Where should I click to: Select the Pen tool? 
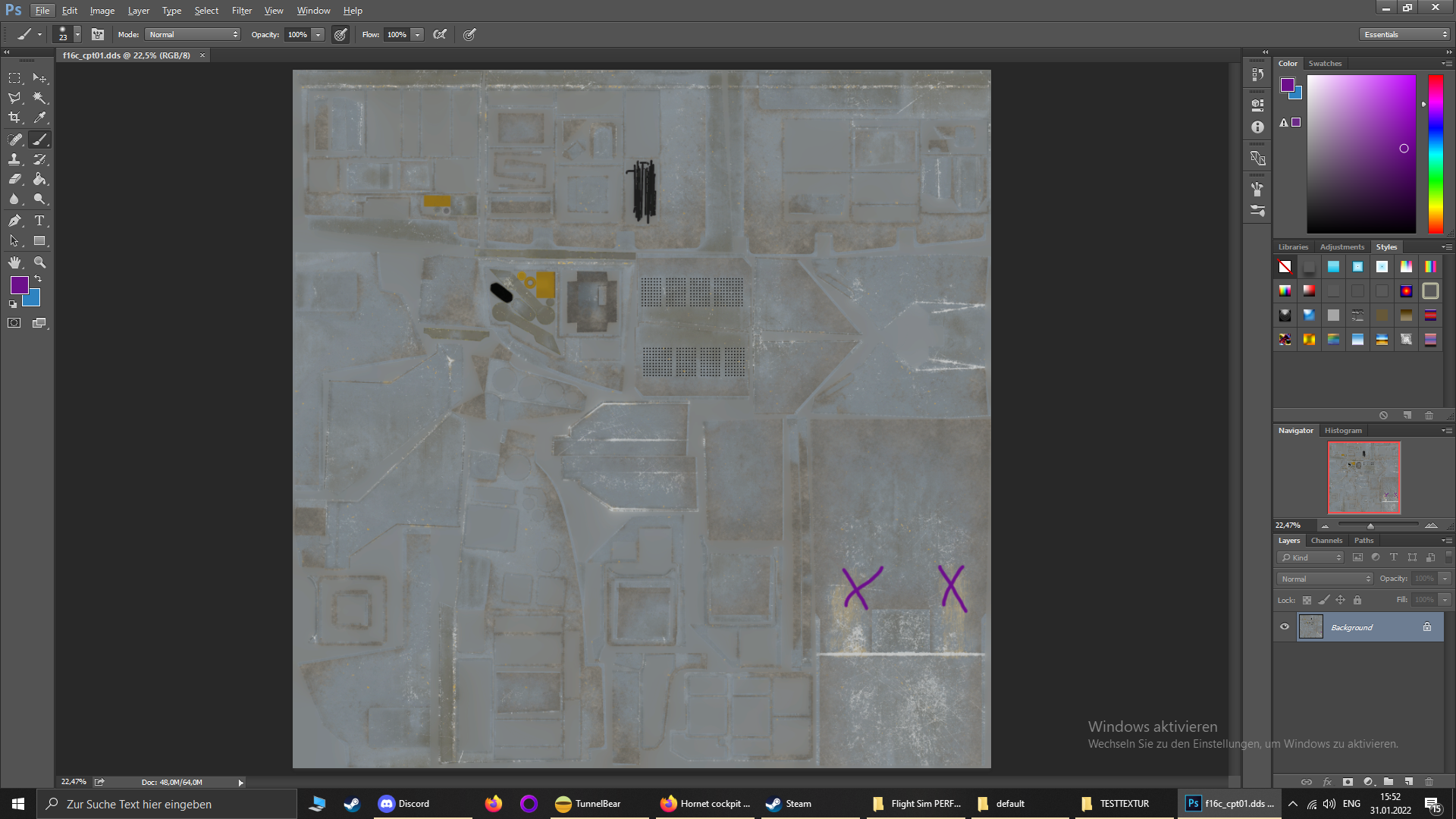coord(14,221)
